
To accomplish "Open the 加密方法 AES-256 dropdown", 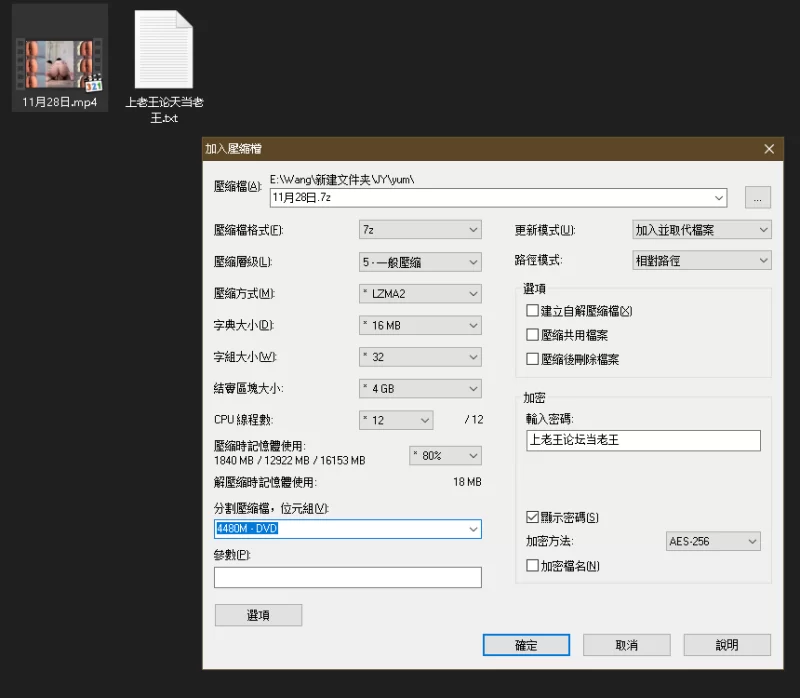I will [x=713, y=542].
